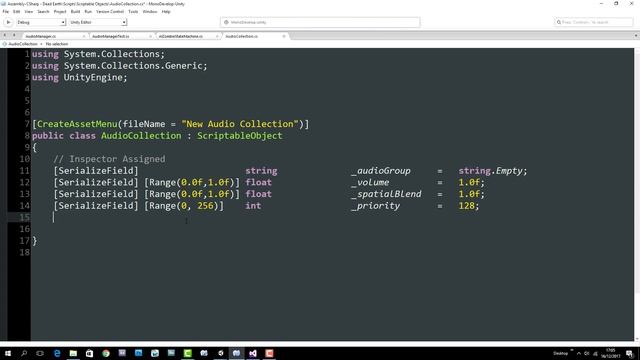Click the _spatialBlend field name
Viewport: 640px width, 360px height.
coord(386,194)
